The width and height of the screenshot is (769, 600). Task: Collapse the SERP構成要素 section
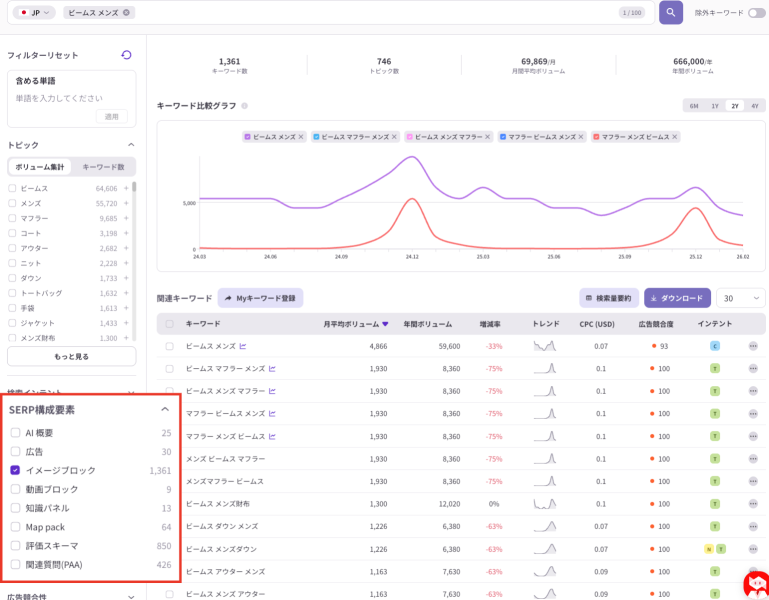click(165, 409)
